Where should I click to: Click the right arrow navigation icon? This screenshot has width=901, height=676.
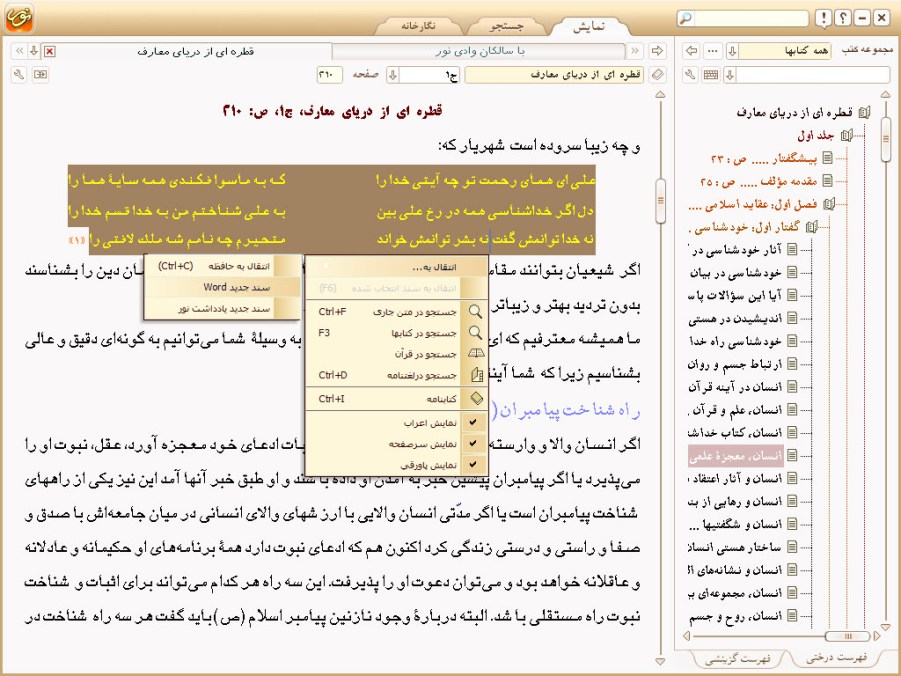[657, 51]
